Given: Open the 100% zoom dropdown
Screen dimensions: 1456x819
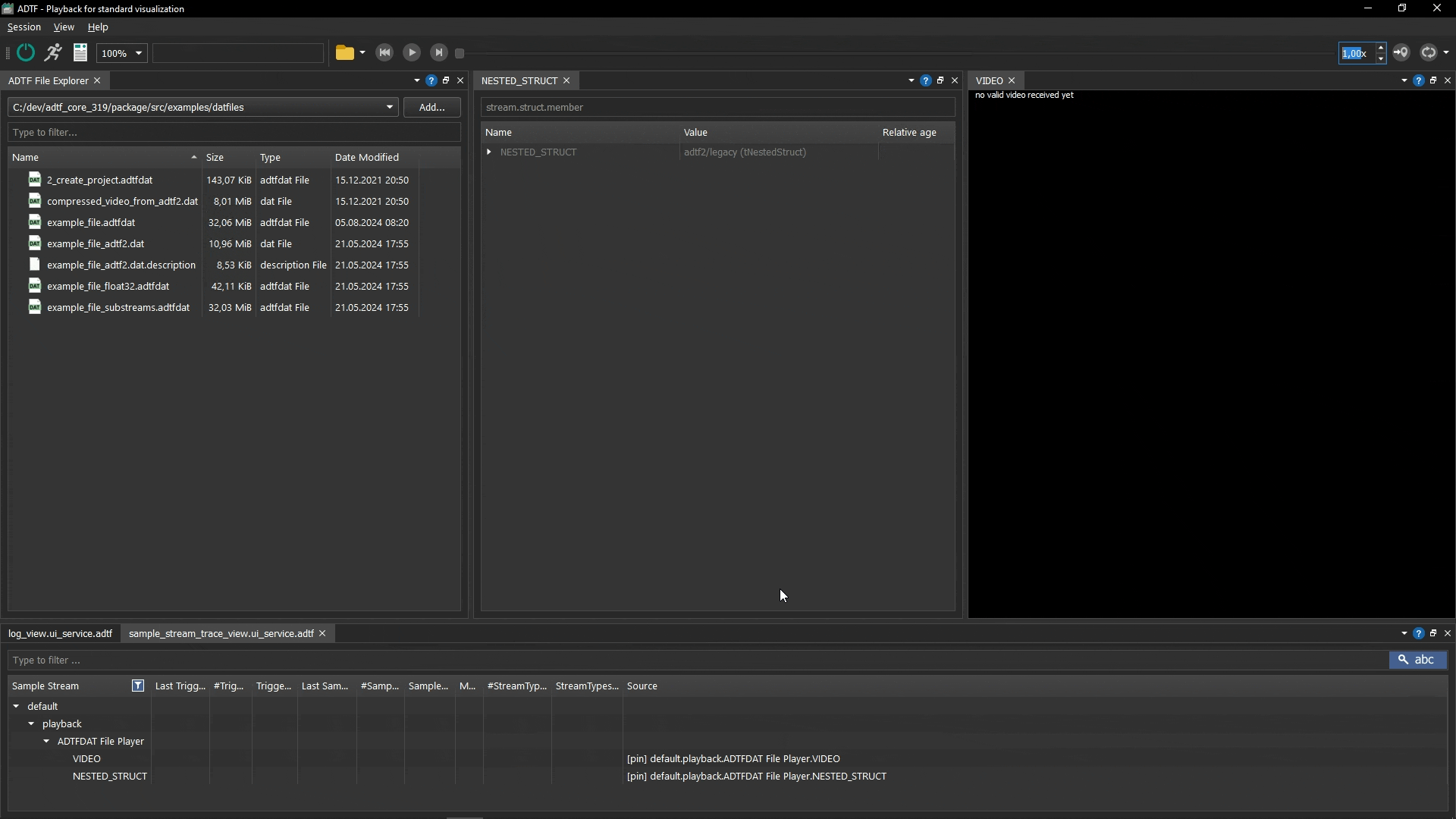Looking at the screenshot, I should pos(121,53).
